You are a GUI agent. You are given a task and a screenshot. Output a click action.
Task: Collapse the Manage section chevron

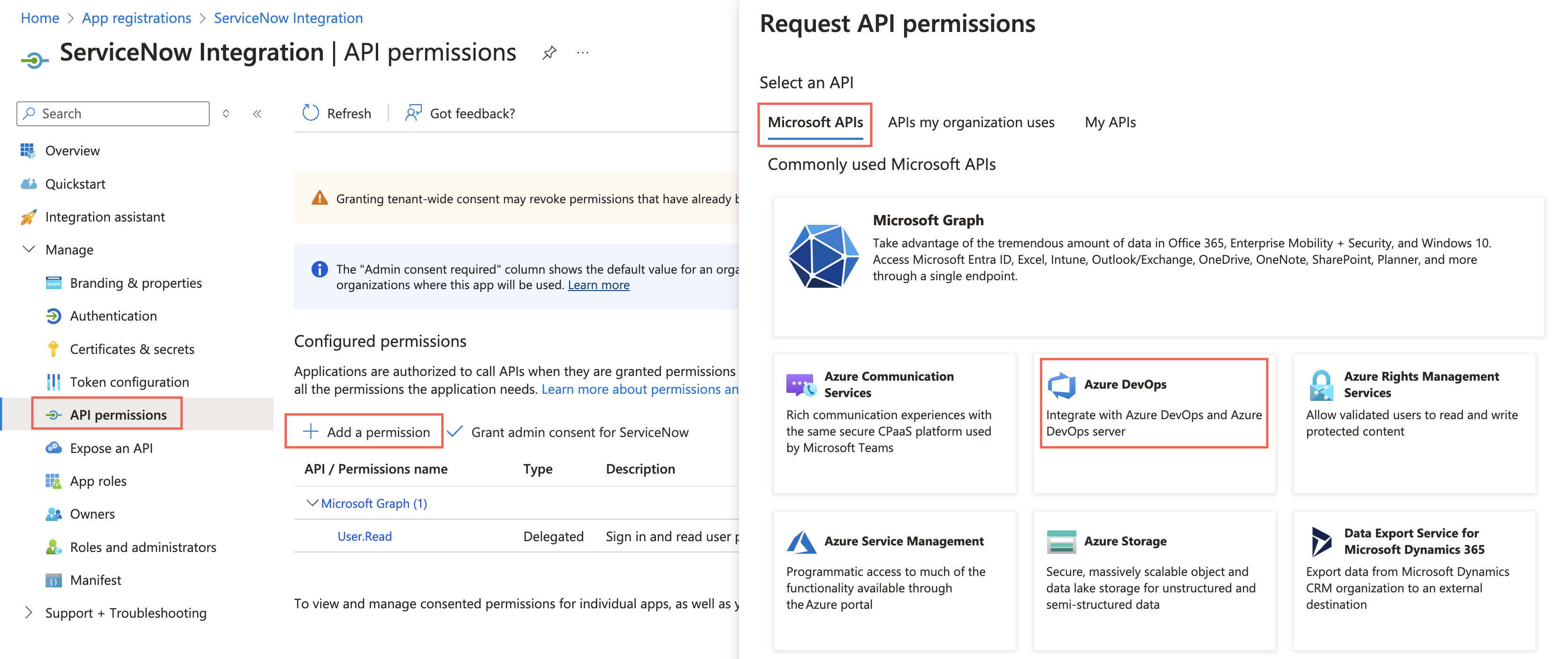28,249
